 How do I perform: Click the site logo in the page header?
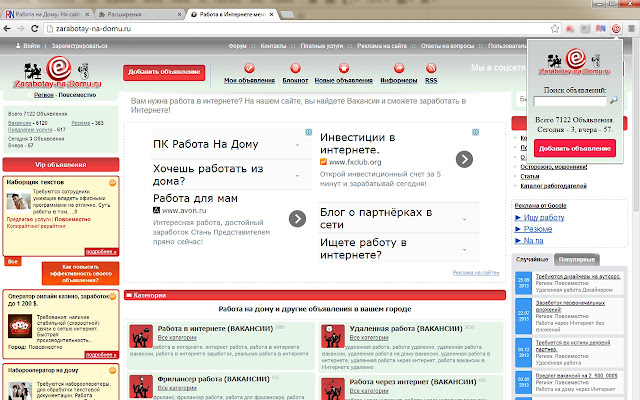pyautogui.click(x=59, y=73)
